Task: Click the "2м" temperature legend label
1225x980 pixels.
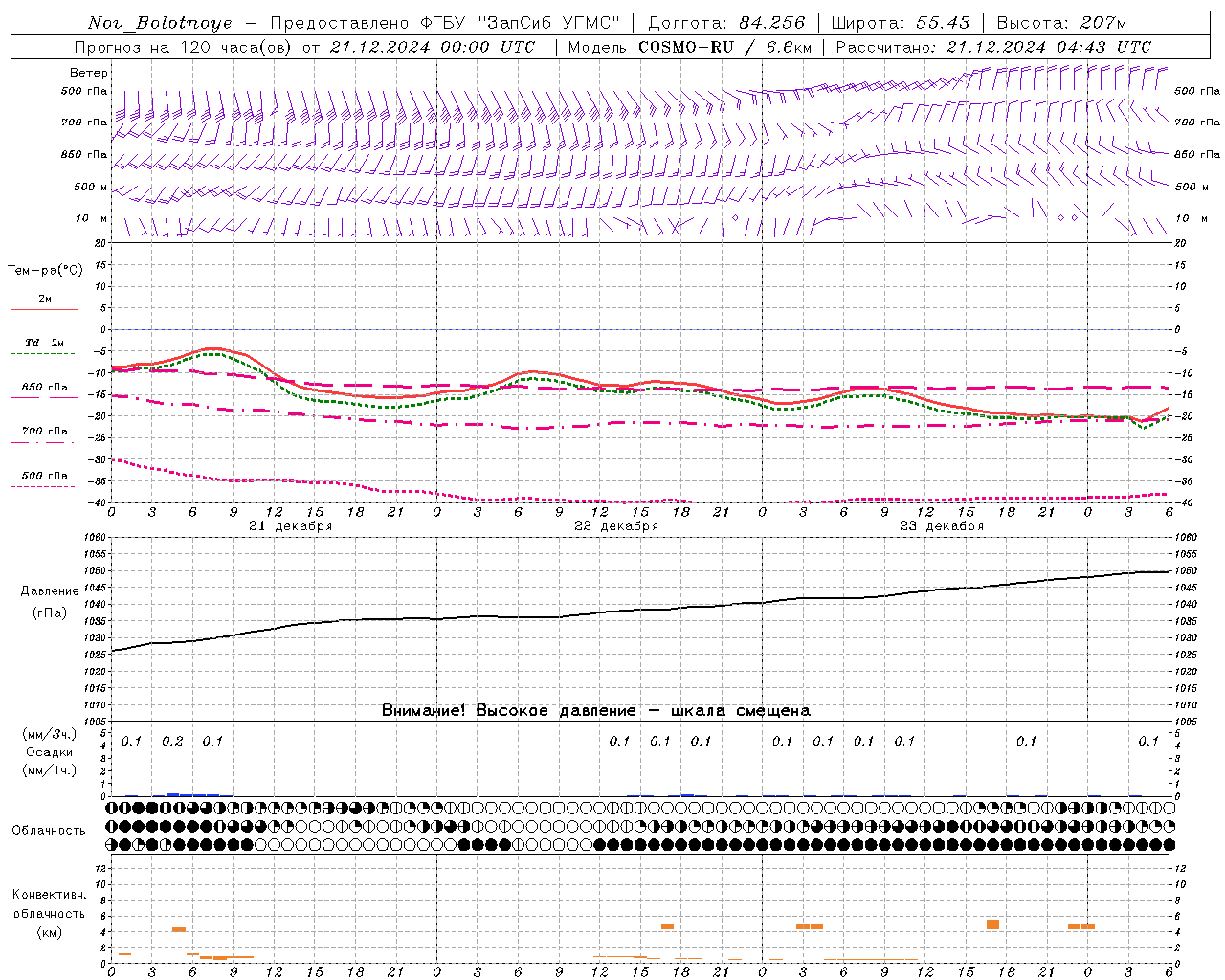Action: (45, 300)
